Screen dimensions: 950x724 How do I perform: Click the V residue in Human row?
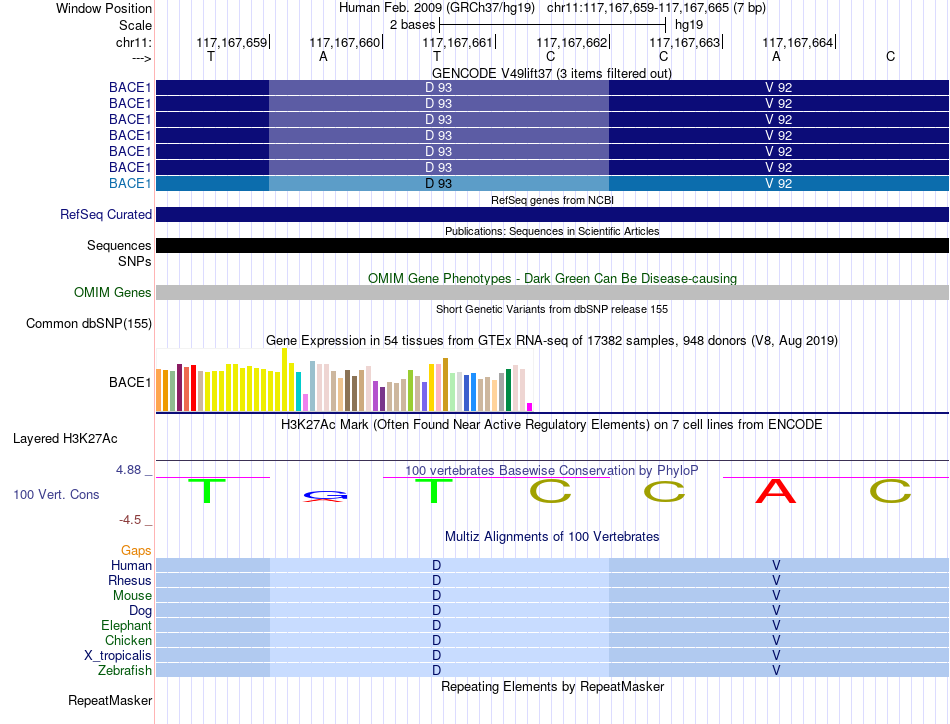(776, 565)
